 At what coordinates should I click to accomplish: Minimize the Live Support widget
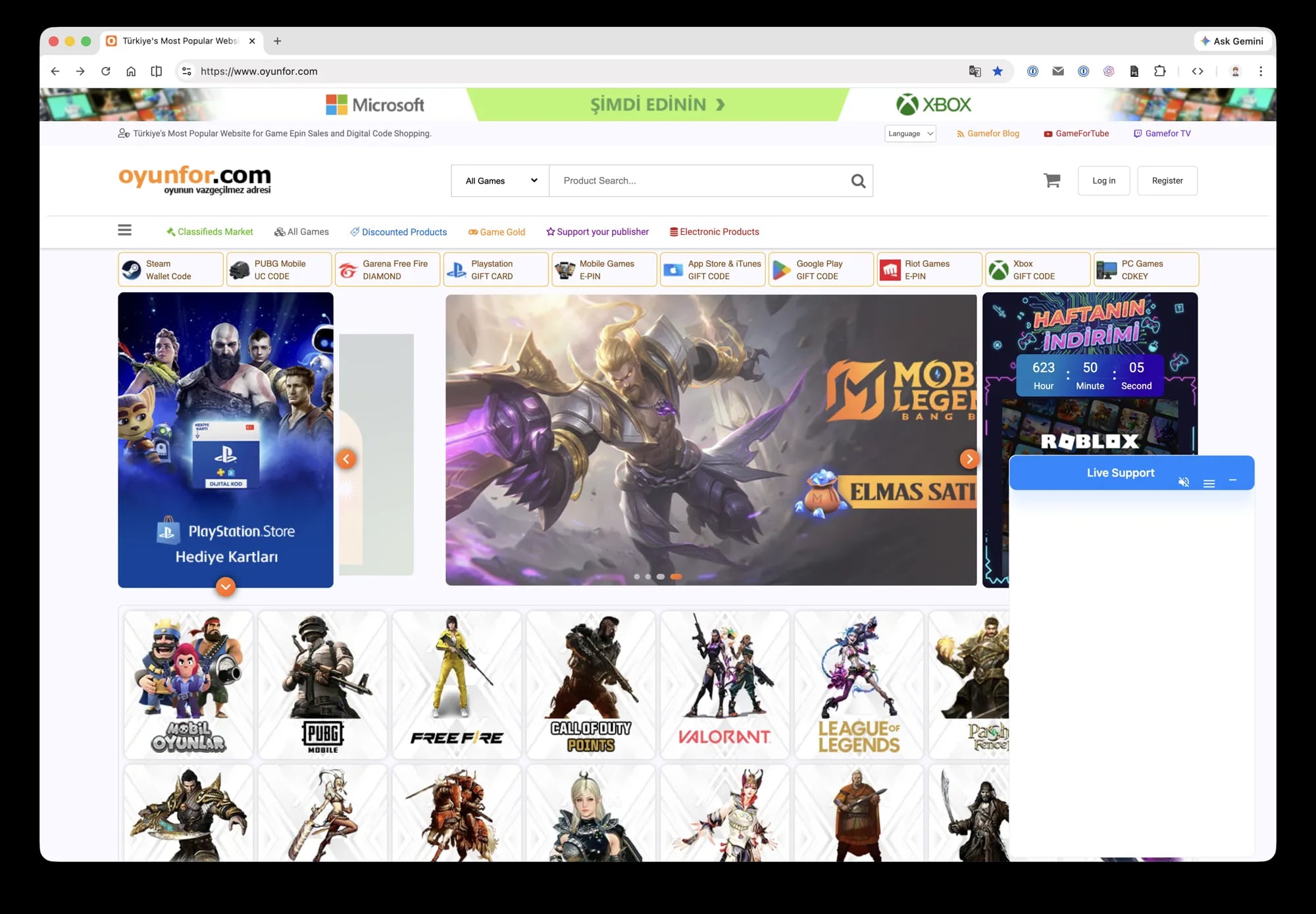point(1232,480)
